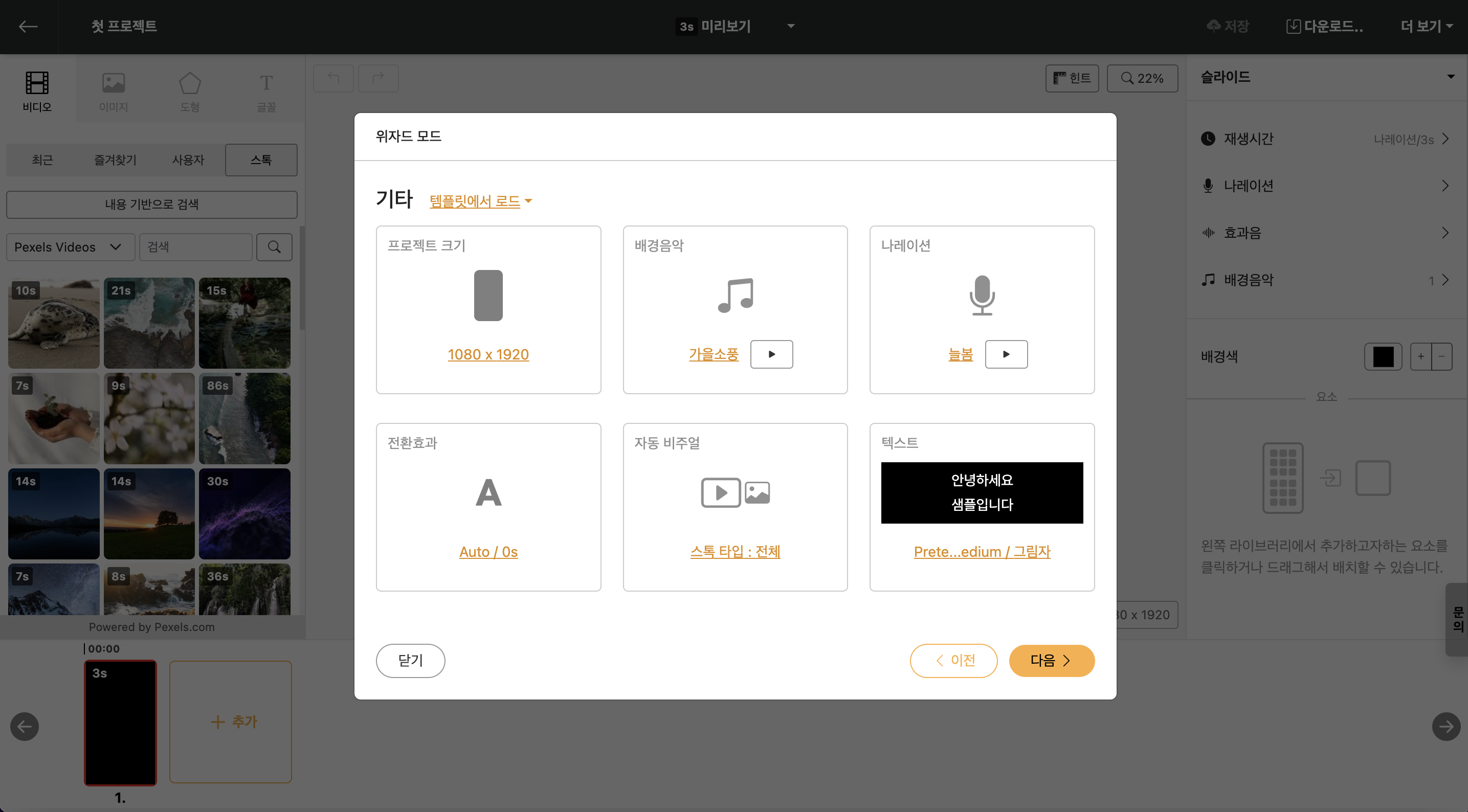Open the 미리보기 preview dropdown arrow
The image size is (1468, 812).
click(791, 26)
